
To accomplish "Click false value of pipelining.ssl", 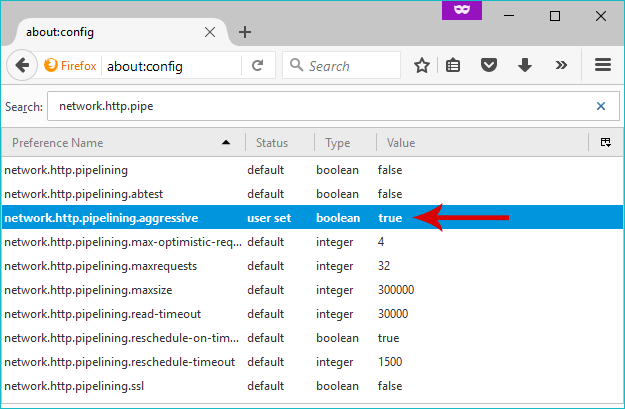I will coord(390,386).
